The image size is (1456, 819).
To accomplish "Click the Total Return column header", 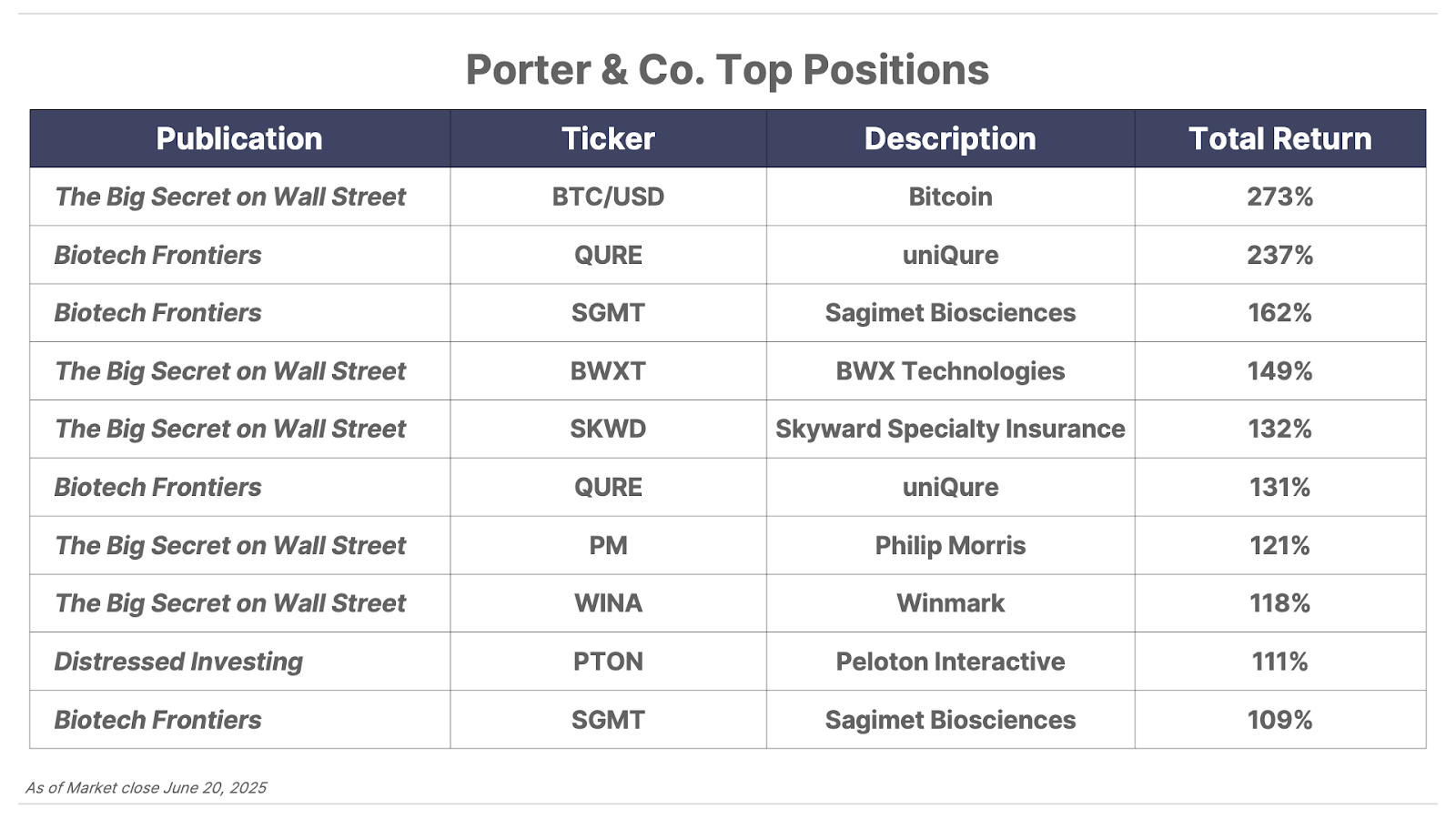I will (1279, 138).
